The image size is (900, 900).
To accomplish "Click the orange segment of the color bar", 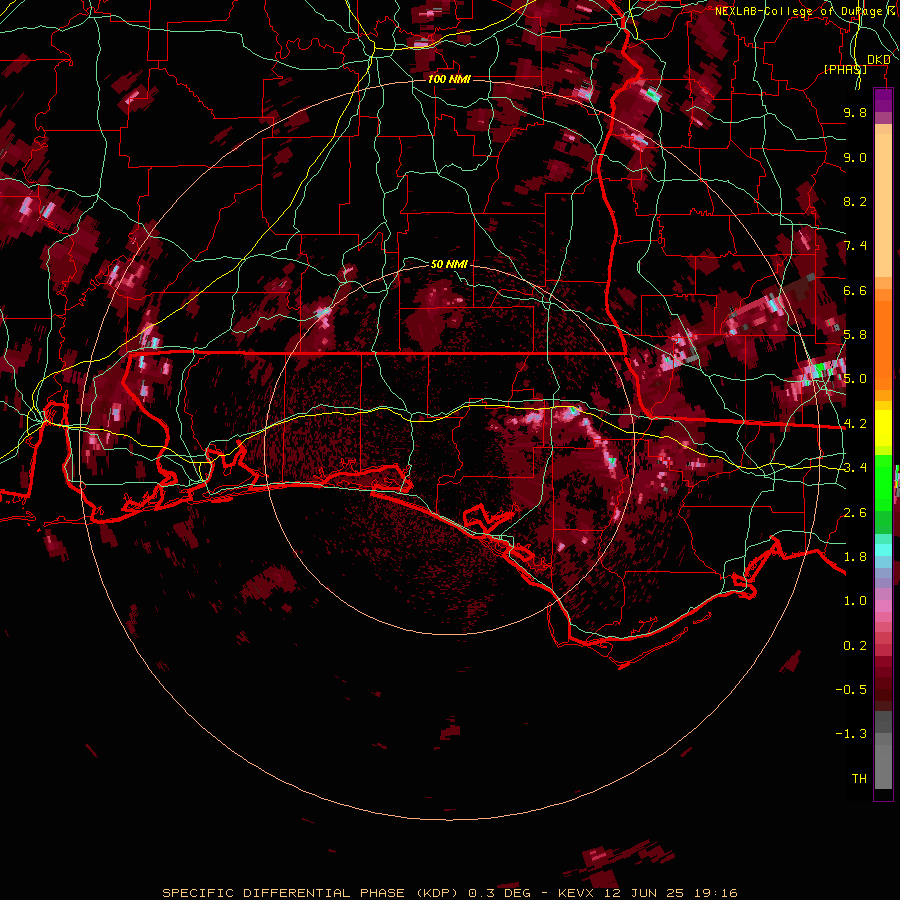I will tap(883, 339).
